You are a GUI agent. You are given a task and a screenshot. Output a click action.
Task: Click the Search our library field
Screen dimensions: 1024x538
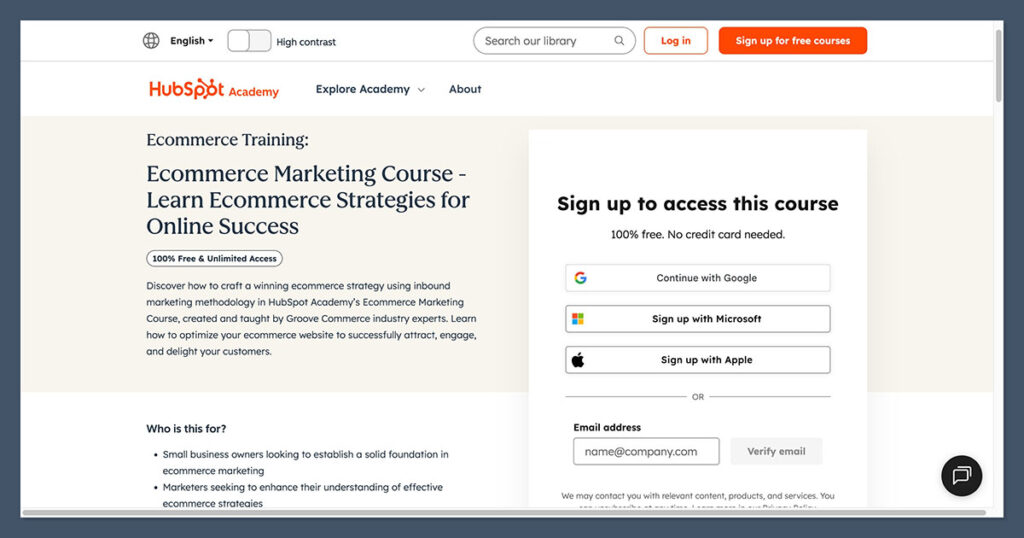point(545,41)
